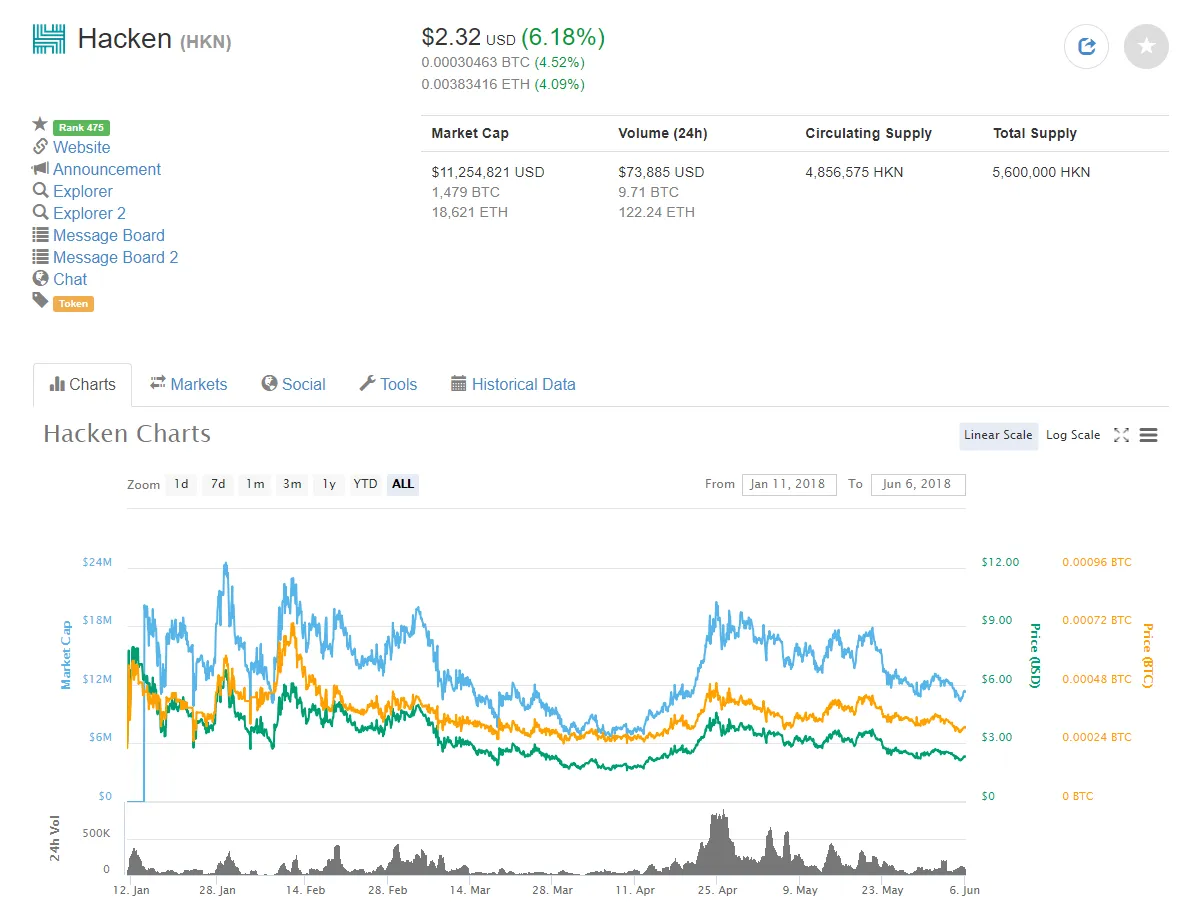1198x903 pixels.
Task: Click the 18,621 ETH market cap value
Action: click(x=469, y=212)
